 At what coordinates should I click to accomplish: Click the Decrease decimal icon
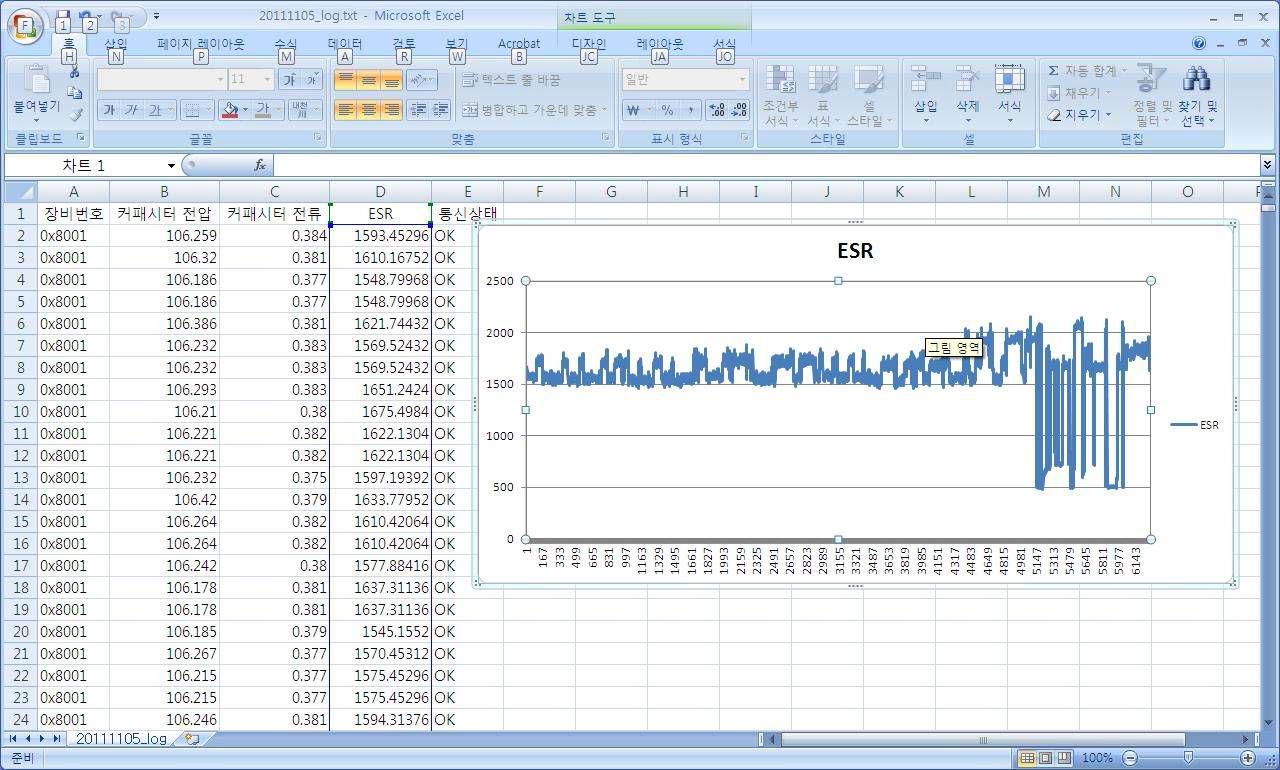point(739,110)
